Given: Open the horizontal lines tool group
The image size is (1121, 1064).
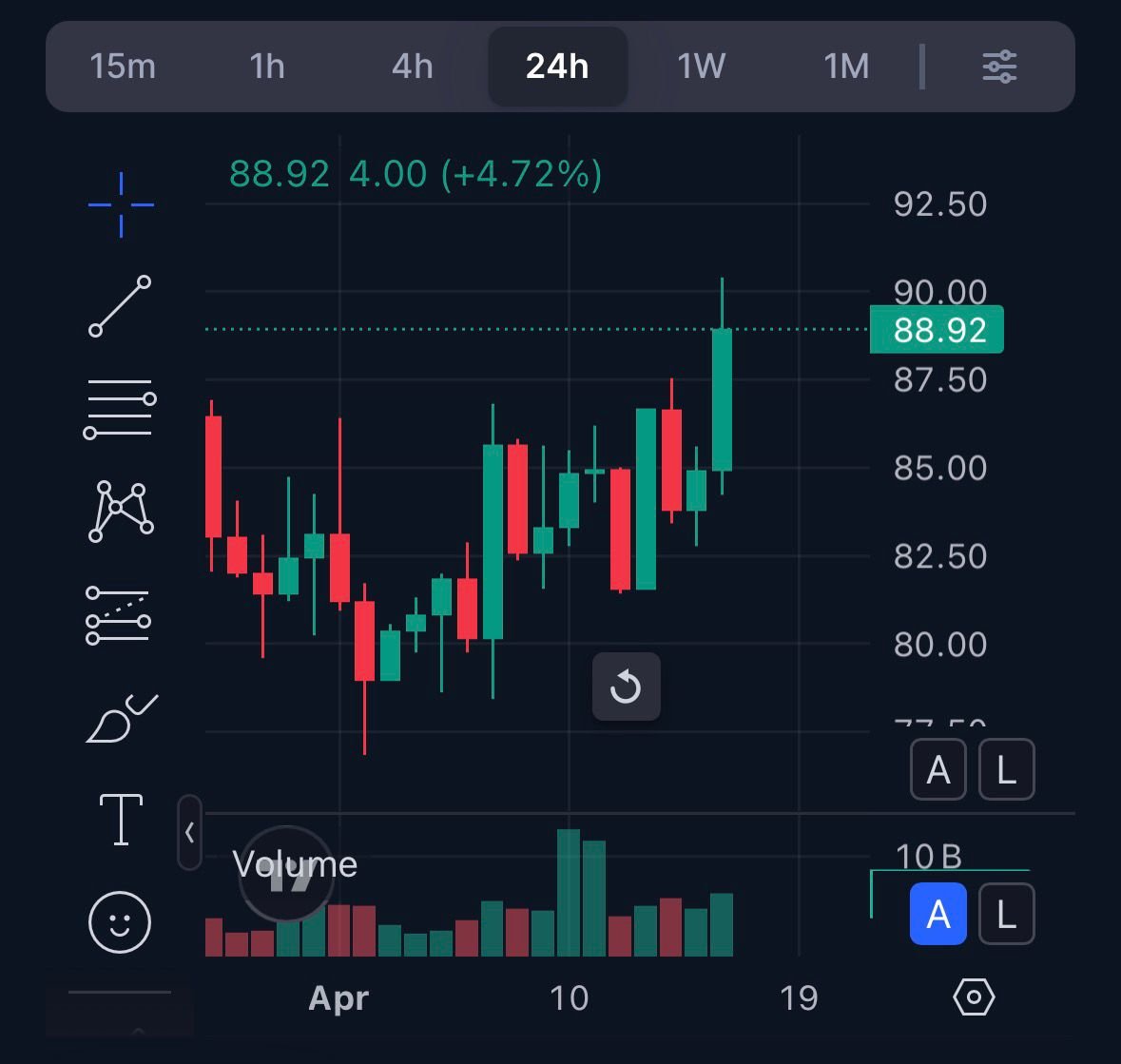Looking at the screenshot, I should coord(120,409).
